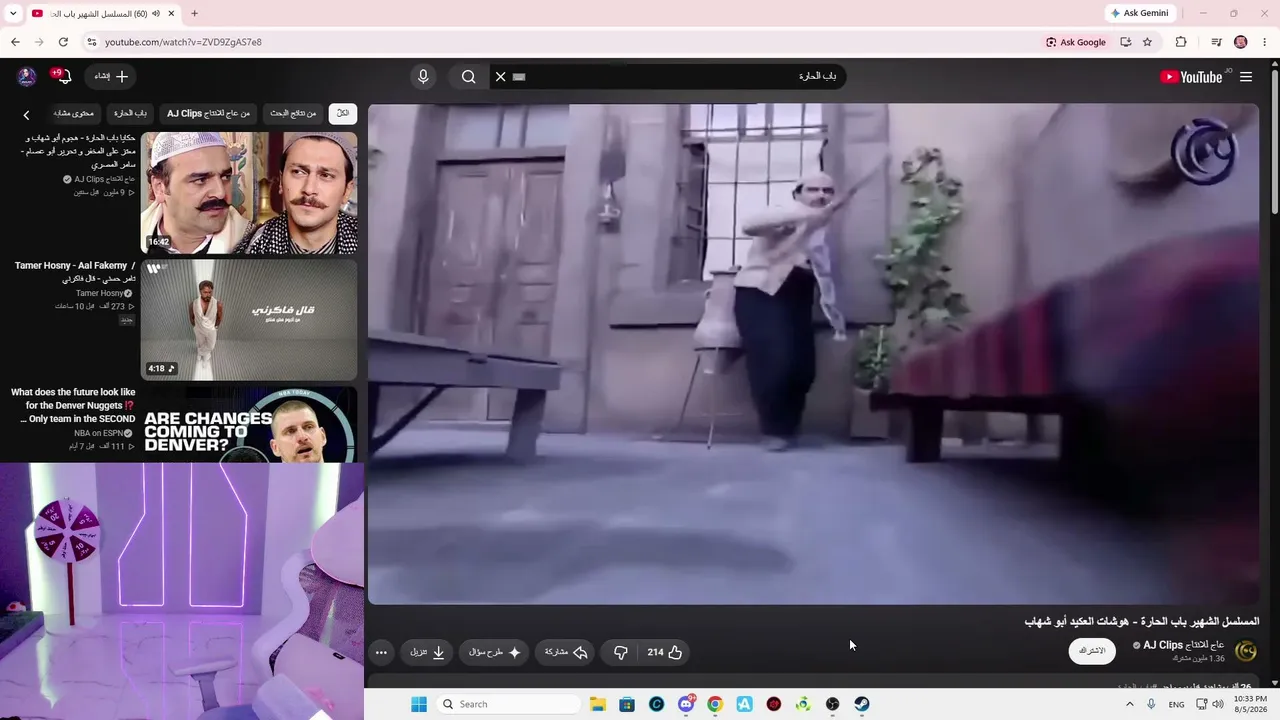Close the current YouTube tab
Viewport: 1280px width, 720px height.
170,13
